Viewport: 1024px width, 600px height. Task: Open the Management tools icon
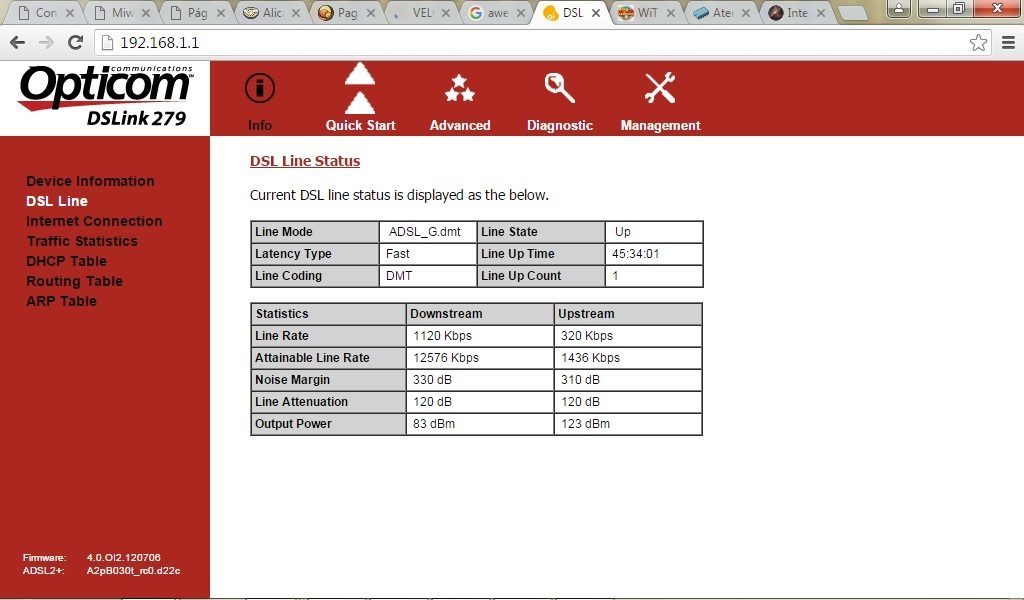coord(660,88)
